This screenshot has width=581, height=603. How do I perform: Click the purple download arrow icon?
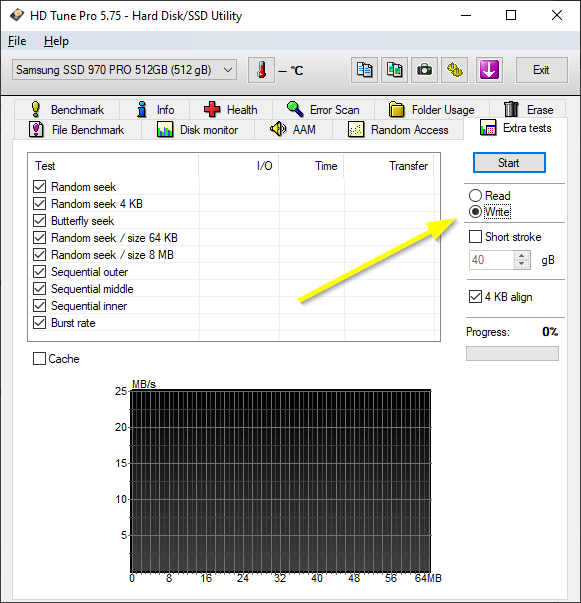click(489, 70)
